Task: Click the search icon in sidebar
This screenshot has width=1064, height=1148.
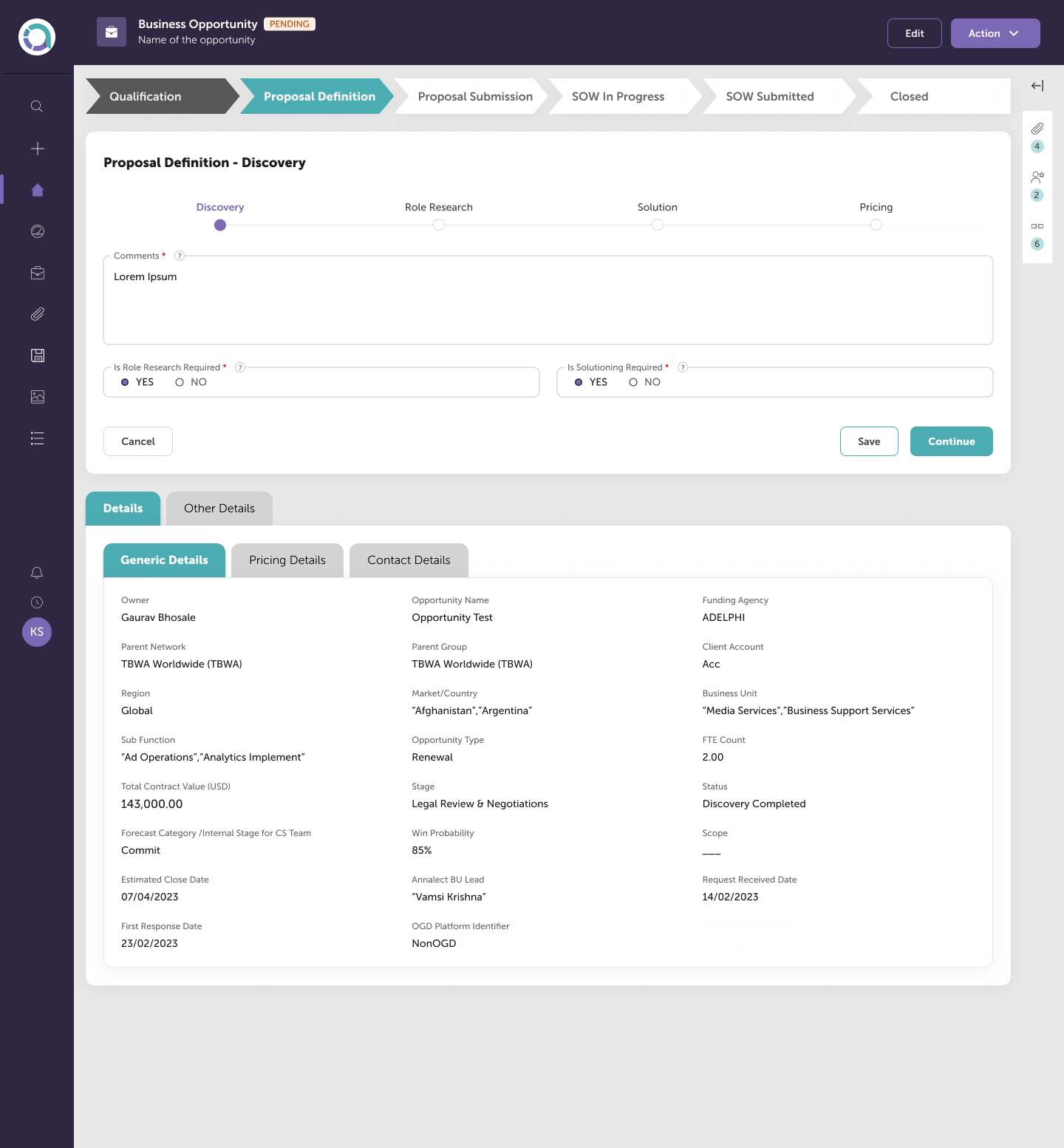Action: [37, 106]
